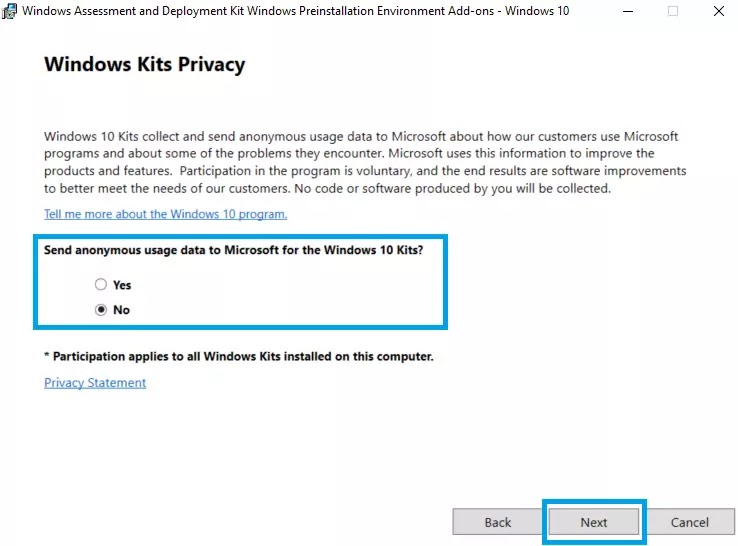Click the blue highlight border around Next
The image size is (738, 546).
point(594,502)
